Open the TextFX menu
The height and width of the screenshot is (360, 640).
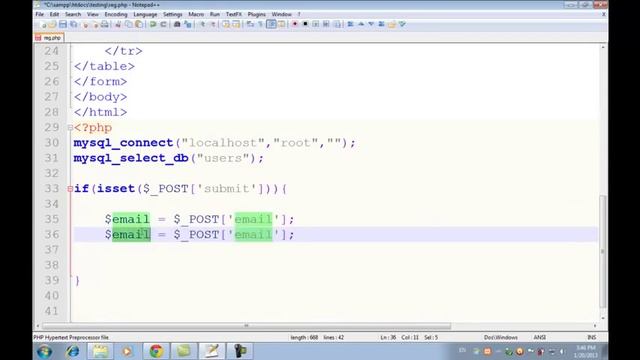[x=233, y=14]
